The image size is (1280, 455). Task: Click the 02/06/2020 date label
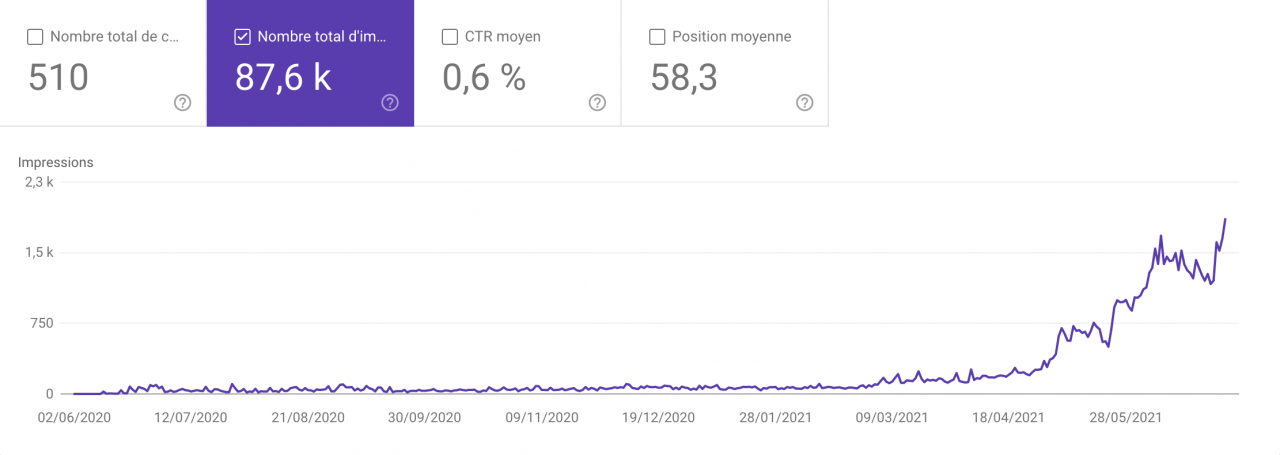click(73, 417)
